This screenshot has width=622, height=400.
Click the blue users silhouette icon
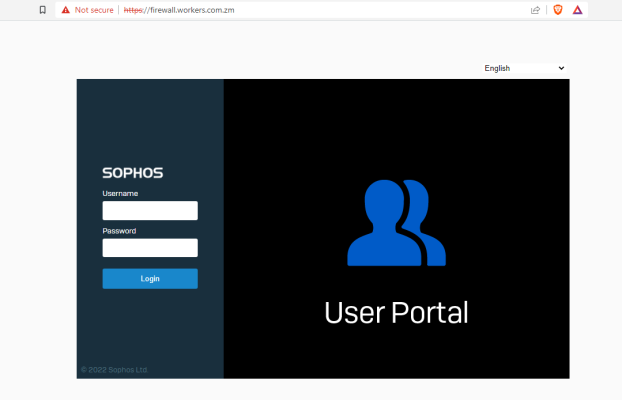tap(397, 223)
